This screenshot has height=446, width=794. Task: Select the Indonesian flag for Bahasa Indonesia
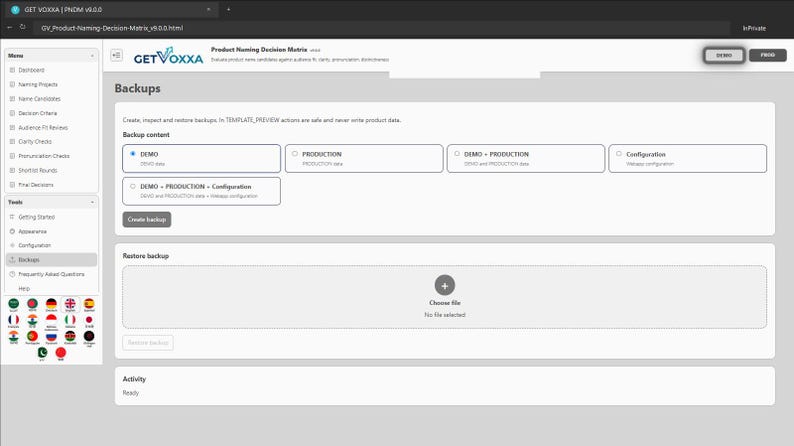51,320
